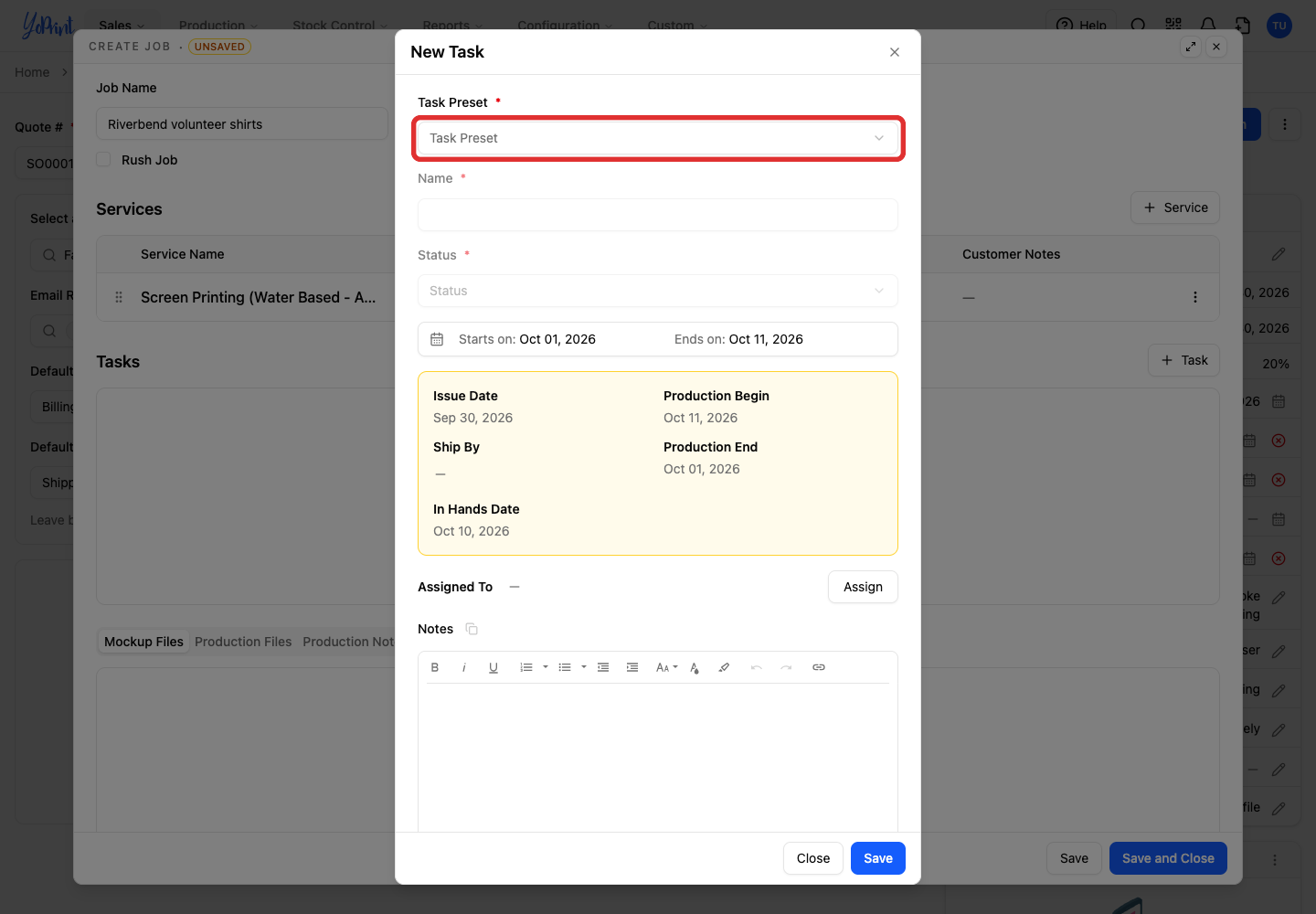
Task: Insert a bulleted list in Notes
Action: [x=565, y=667]
